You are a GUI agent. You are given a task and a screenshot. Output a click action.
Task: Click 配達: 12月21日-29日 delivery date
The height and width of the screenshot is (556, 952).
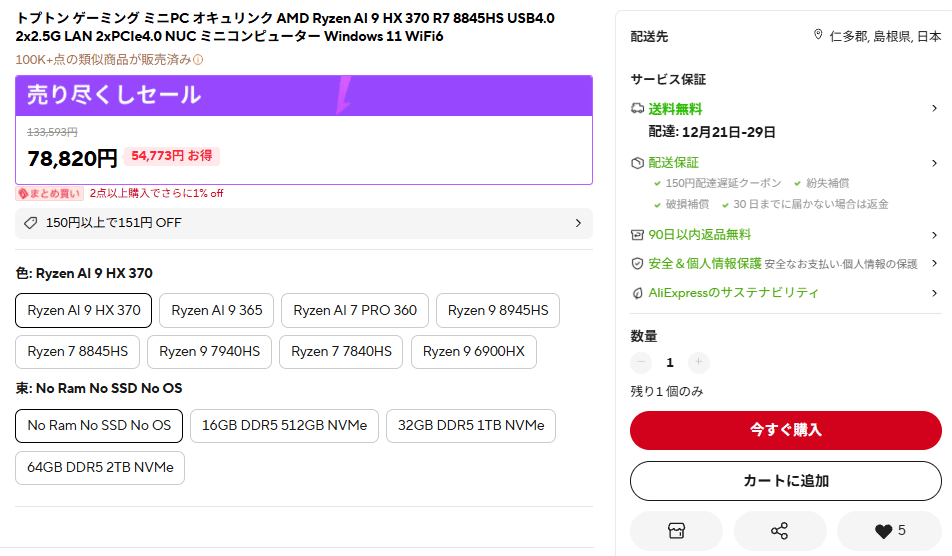(x=712, y=132)
